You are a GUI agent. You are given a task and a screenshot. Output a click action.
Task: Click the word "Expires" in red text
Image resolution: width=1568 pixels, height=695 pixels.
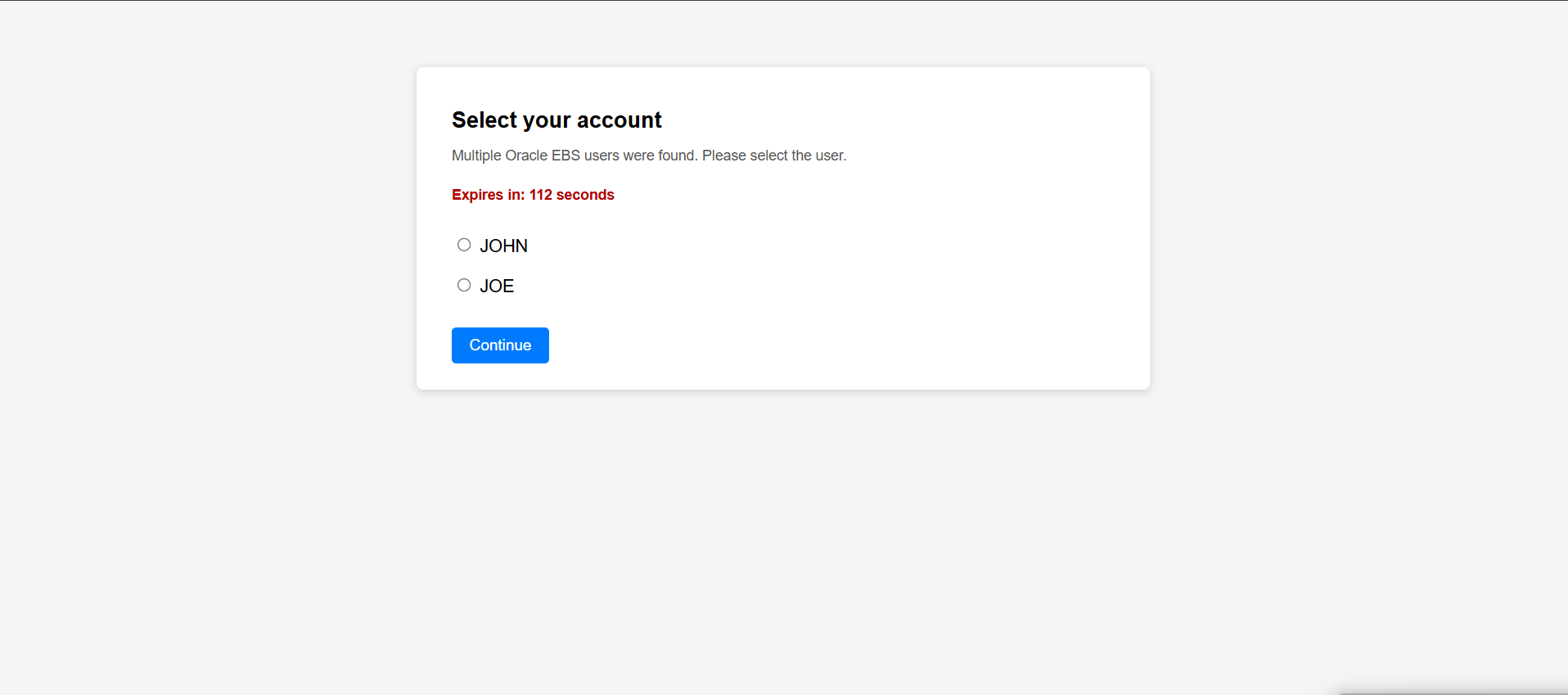[477, 195]
